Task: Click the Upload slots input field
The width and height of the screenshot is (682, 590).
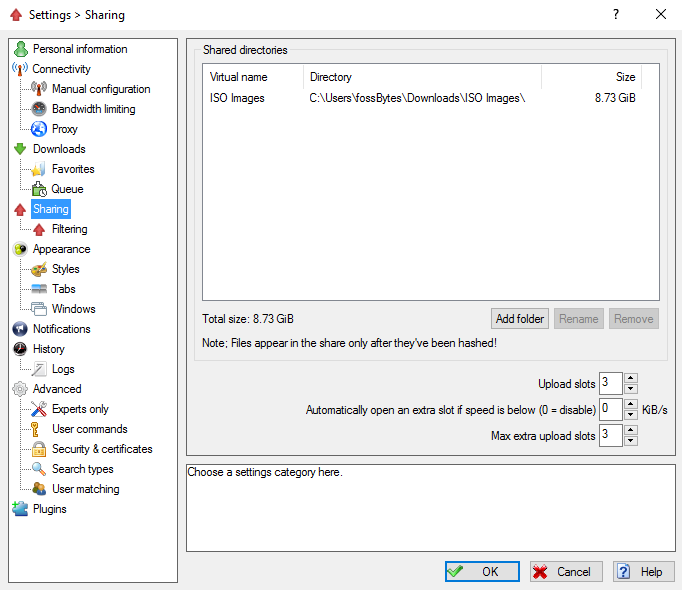Action: (x=610, y=383)
